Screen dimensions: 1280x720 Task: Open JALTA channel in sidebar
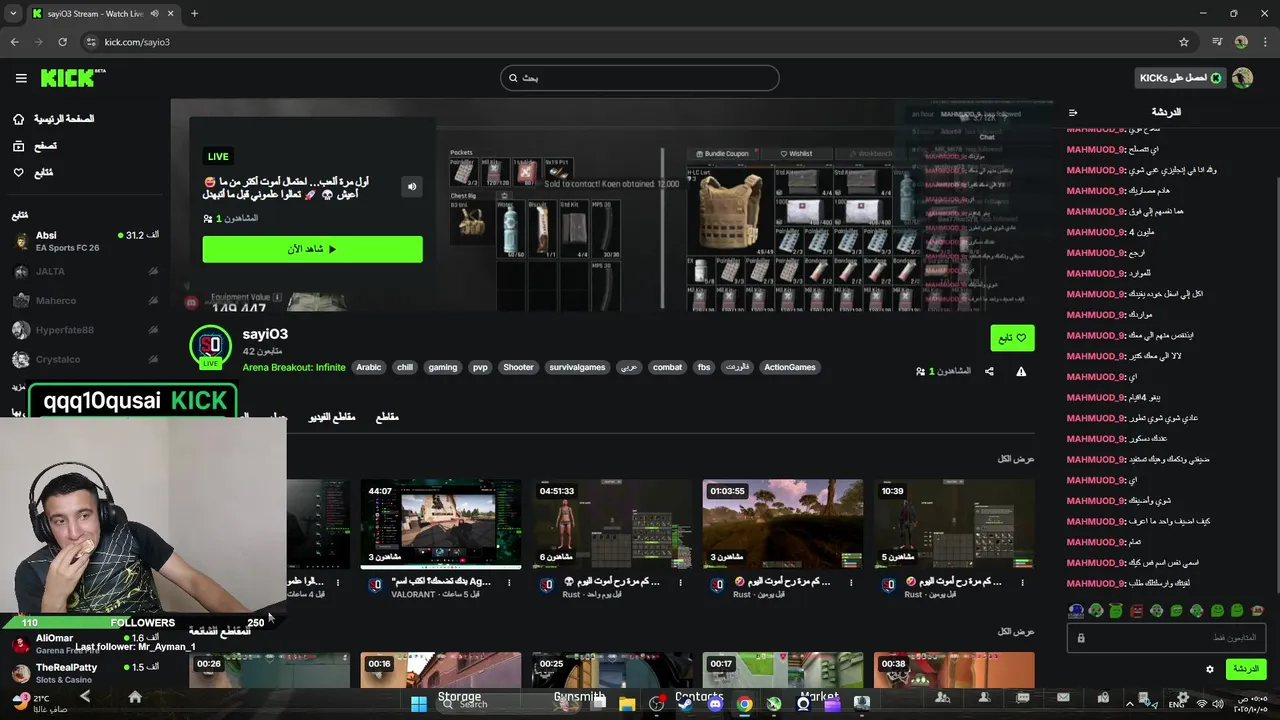86,271
